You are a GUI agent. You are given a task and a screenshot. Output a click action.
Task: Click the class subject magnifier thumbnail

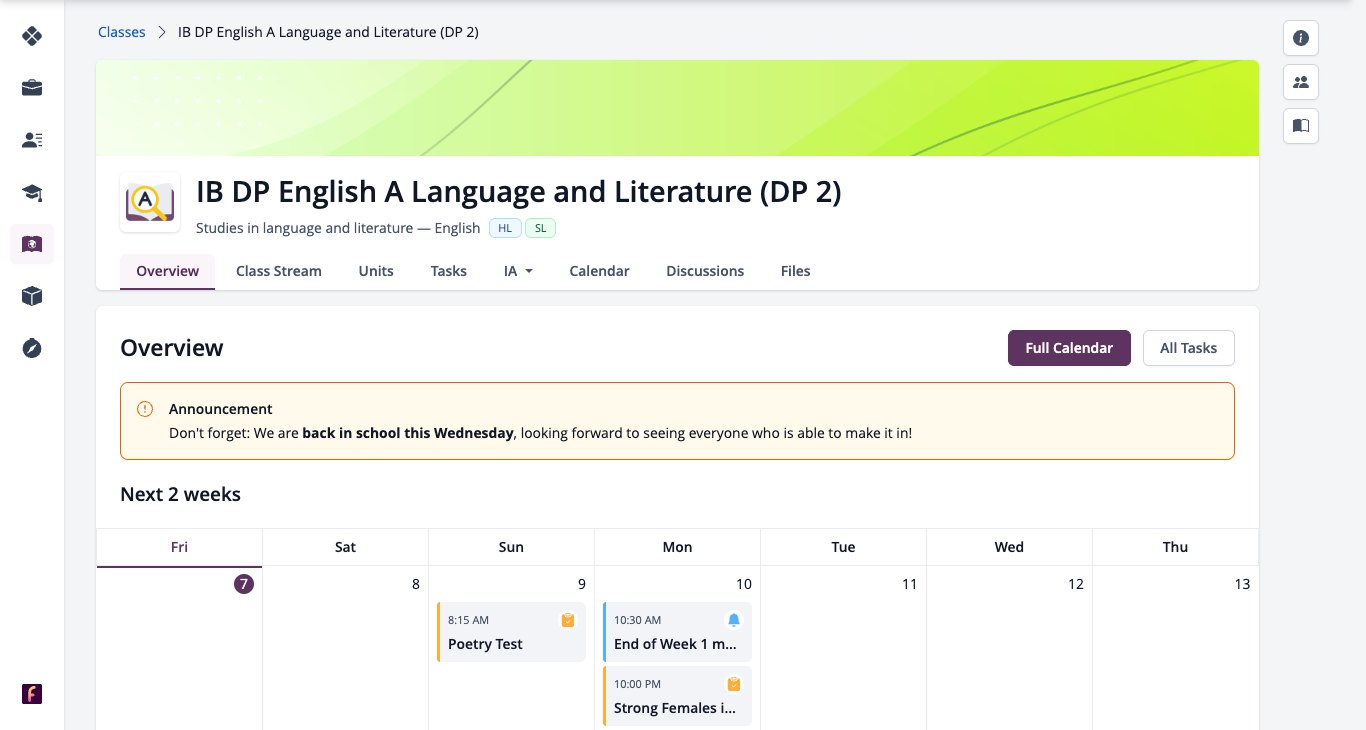[x=150, y=203]
